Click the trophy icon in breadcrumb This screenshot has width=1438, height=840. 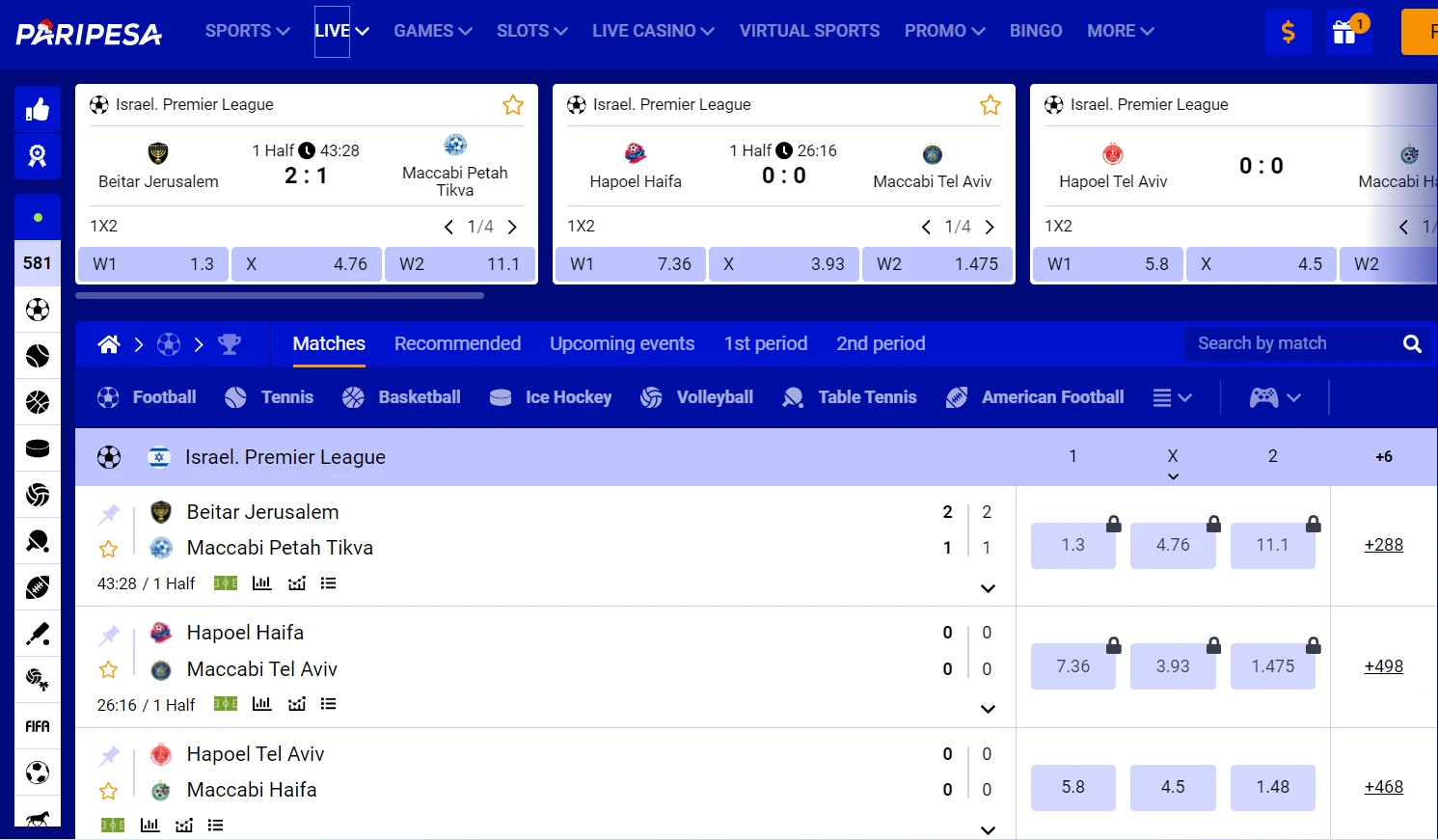230,344
